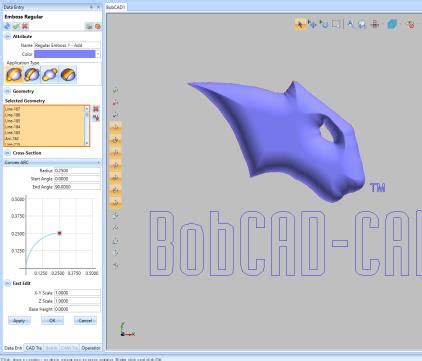This screenshot has height=361, width=422.
Task: Click the grayed-out CAM Tree tab
Action: 69,348
